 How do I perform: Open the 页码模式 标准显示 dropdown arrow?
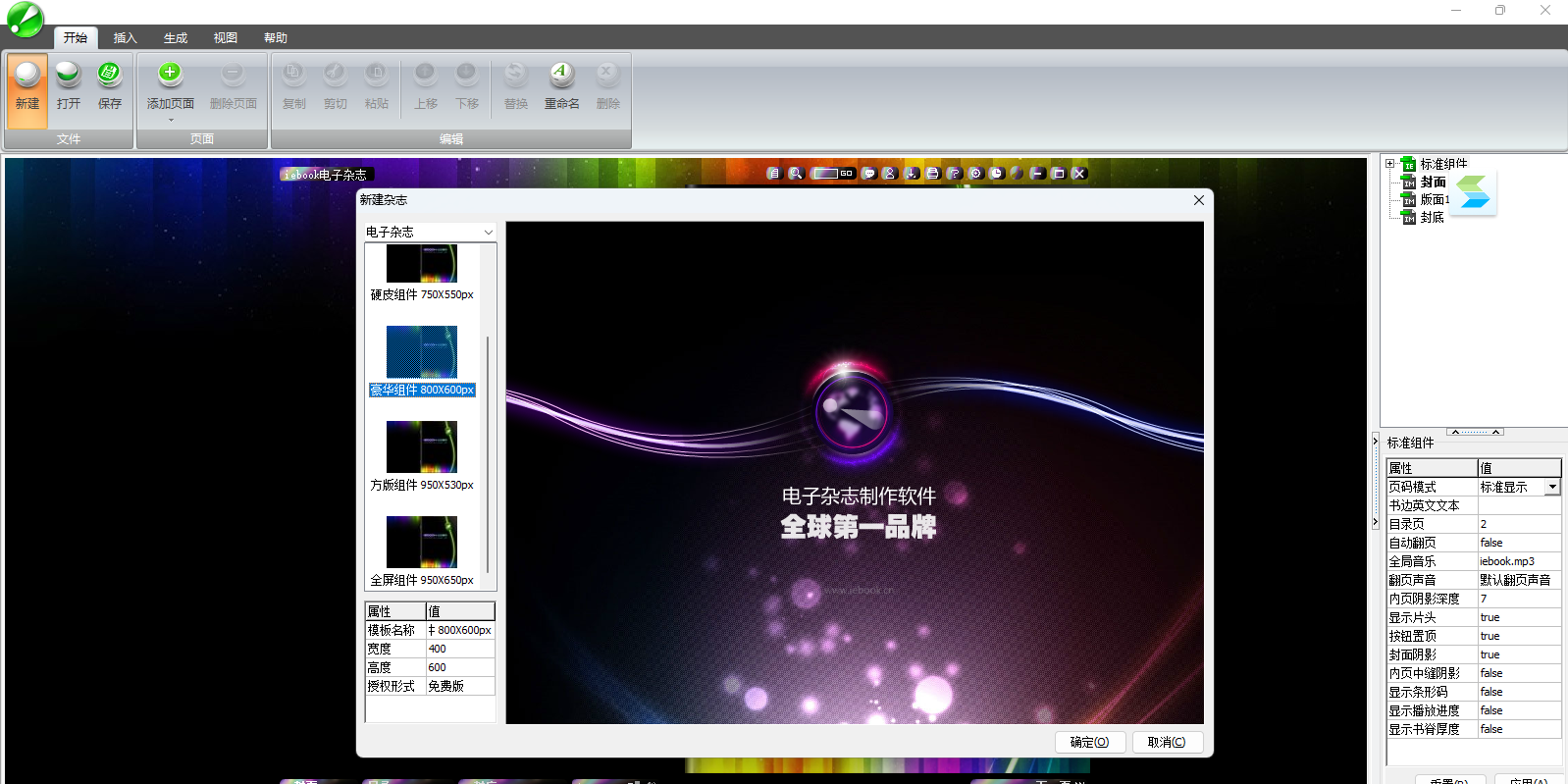click(1552, 488)
